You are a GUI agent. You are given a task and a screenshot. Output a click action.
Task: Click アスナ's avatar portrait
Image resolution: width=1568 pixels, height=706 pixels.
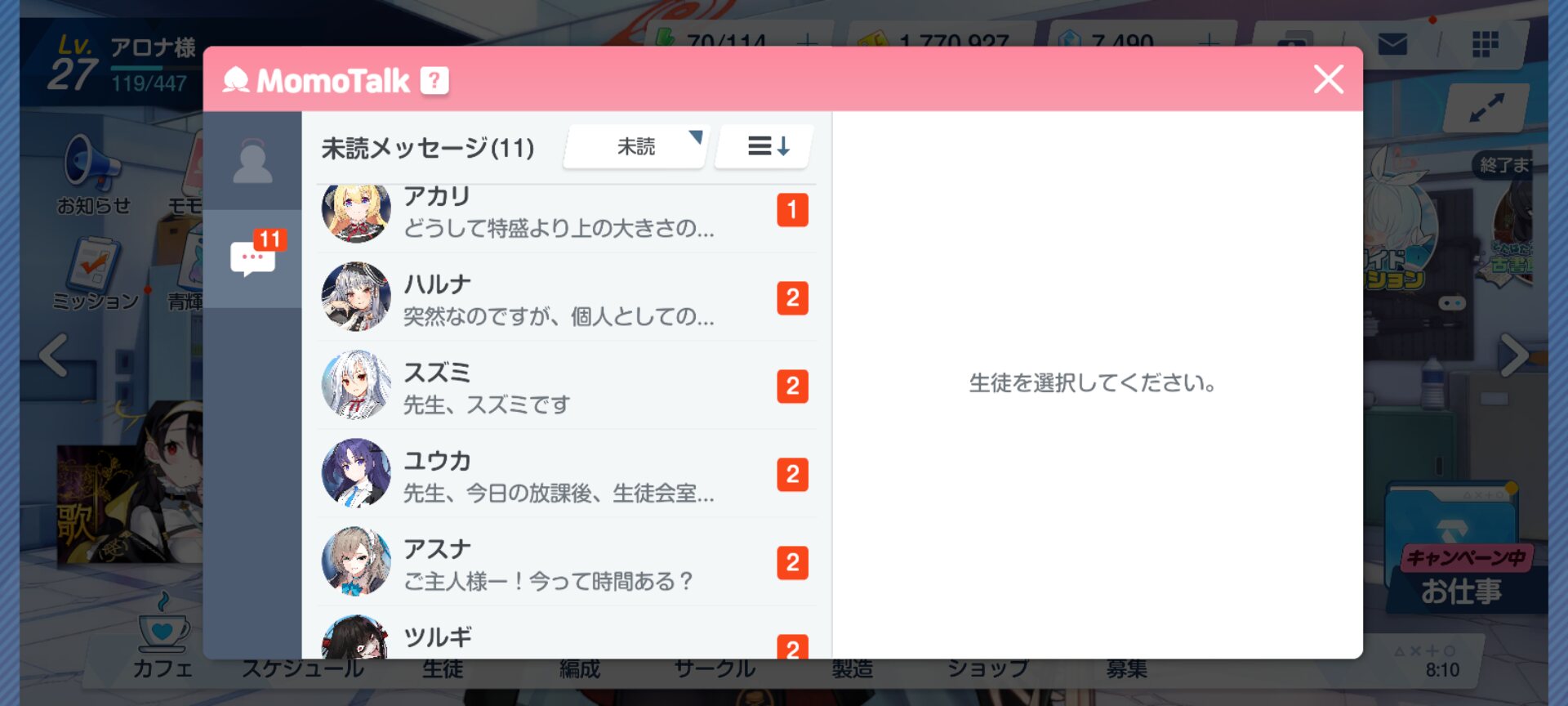tap(356, 561)
